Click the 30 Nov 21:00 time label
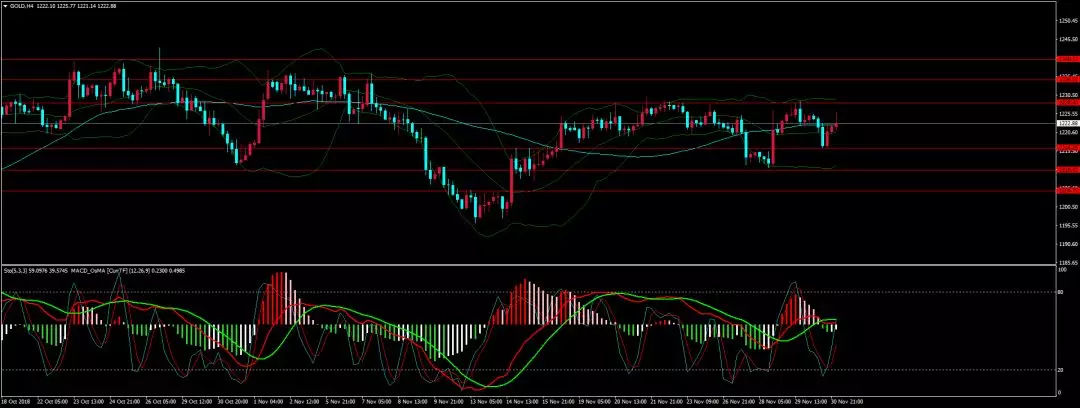The width and height of the screenshot is (1080, 408). tap(845, 402)
